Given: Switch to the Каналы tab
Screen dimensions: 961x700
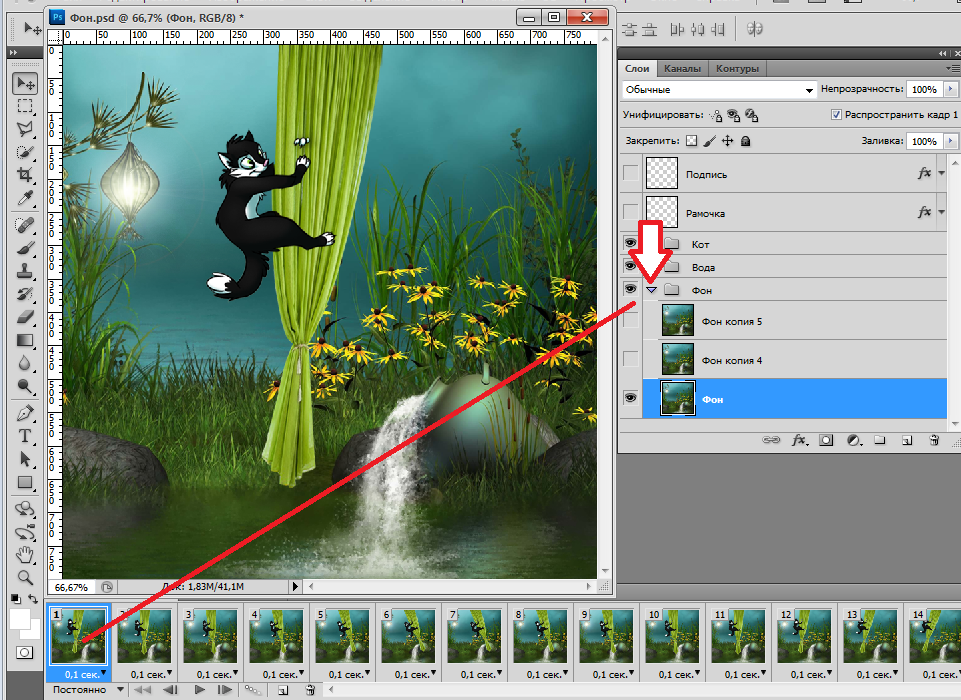Looking at the screenshot, I should pyautogui.click(x=682, y=69).
